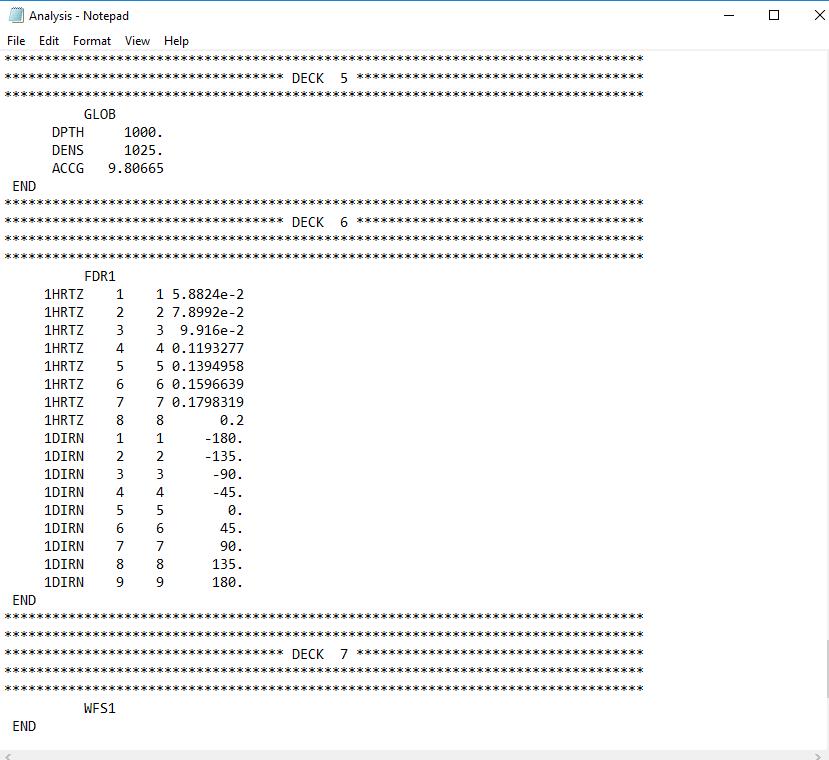The image size is (829, 760).
Task: Open the File menu
Action: point(15,41)
